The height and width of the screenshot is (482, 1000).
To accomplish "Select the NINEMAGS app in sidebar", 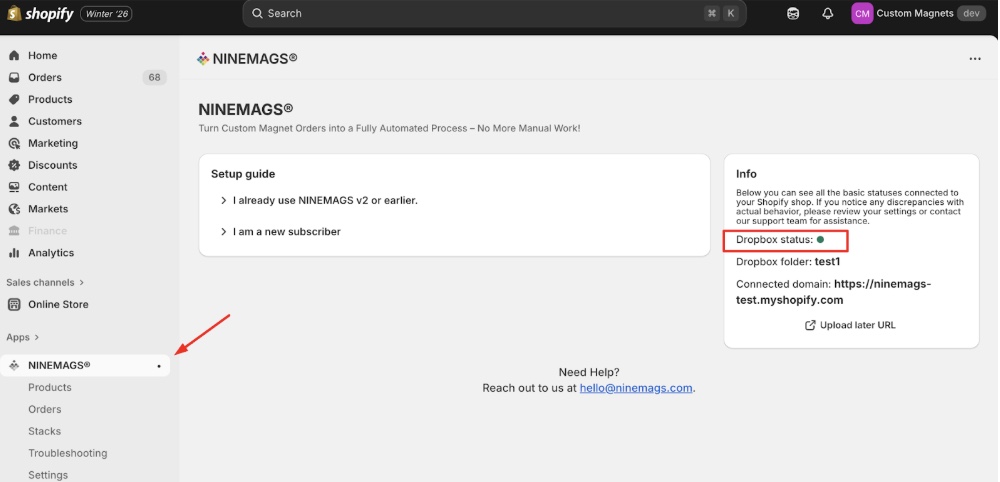I will click(x=85, y=365).
